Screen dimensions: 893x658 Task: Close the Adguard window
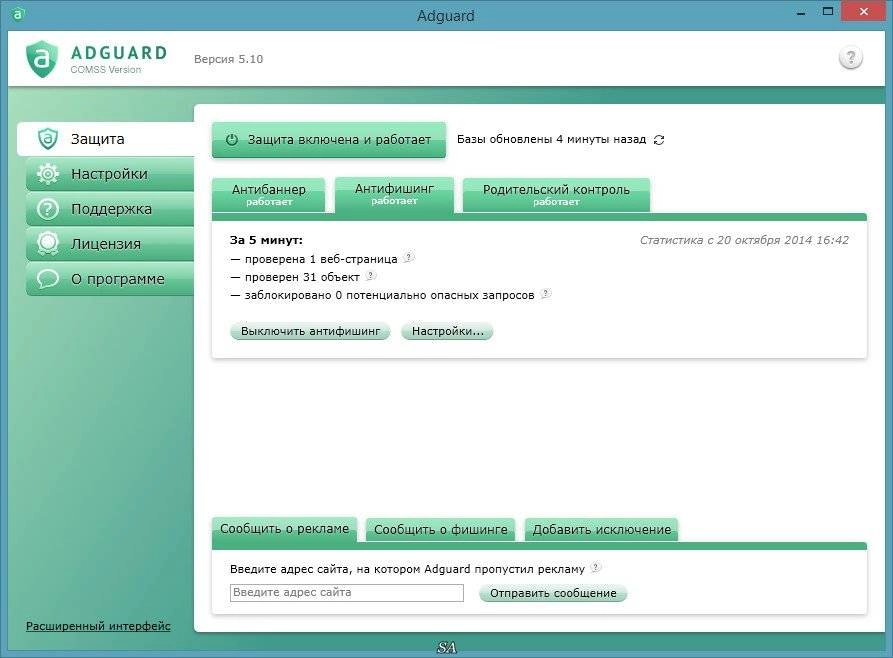[x=863, y=11]
